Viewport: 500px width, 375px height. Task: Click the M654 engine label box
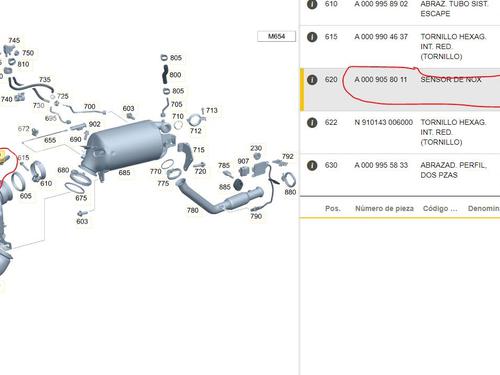(x=276, y=36)
